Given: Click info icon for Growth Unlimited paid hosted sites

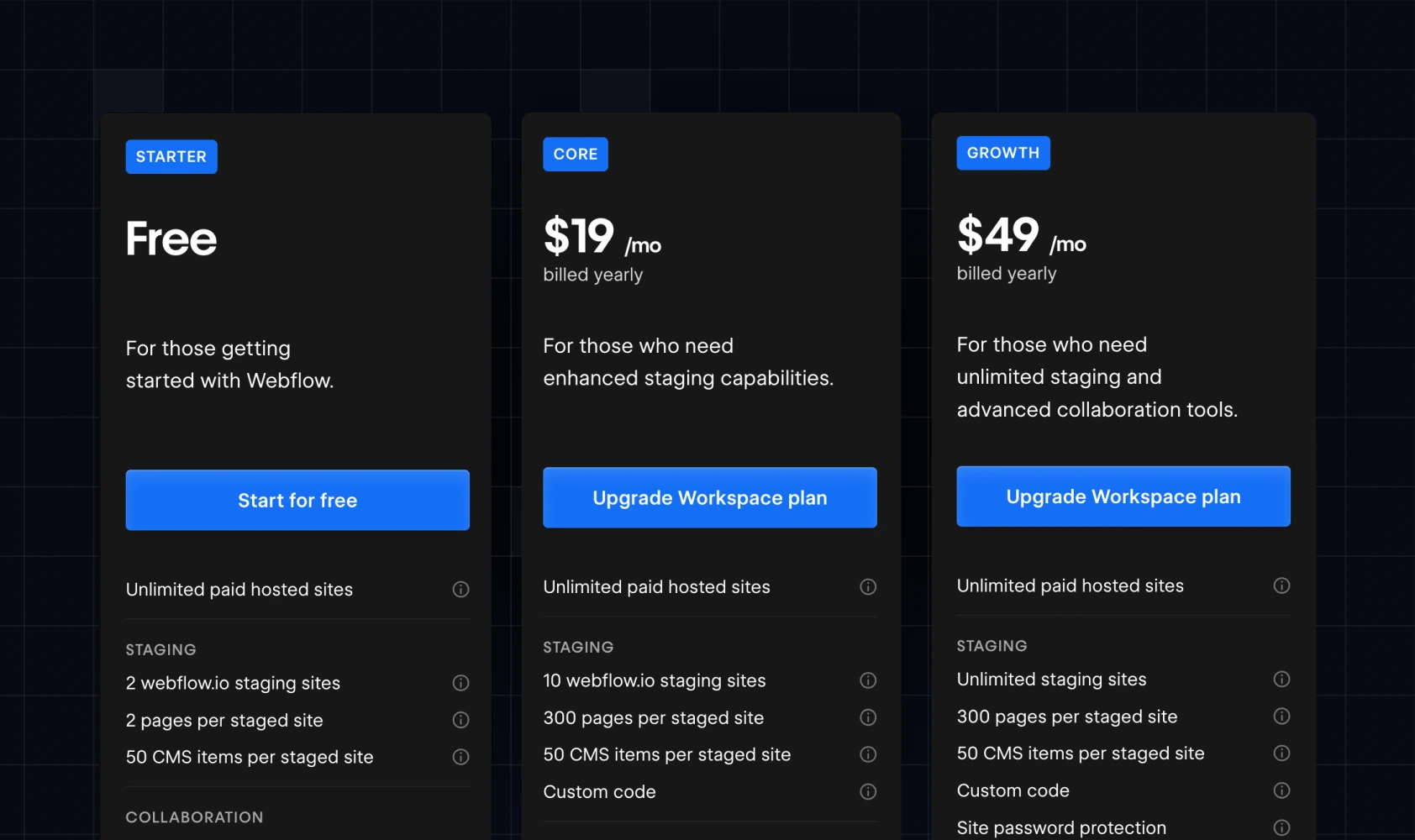Looking at the screenshot, I should [1281, 585].
